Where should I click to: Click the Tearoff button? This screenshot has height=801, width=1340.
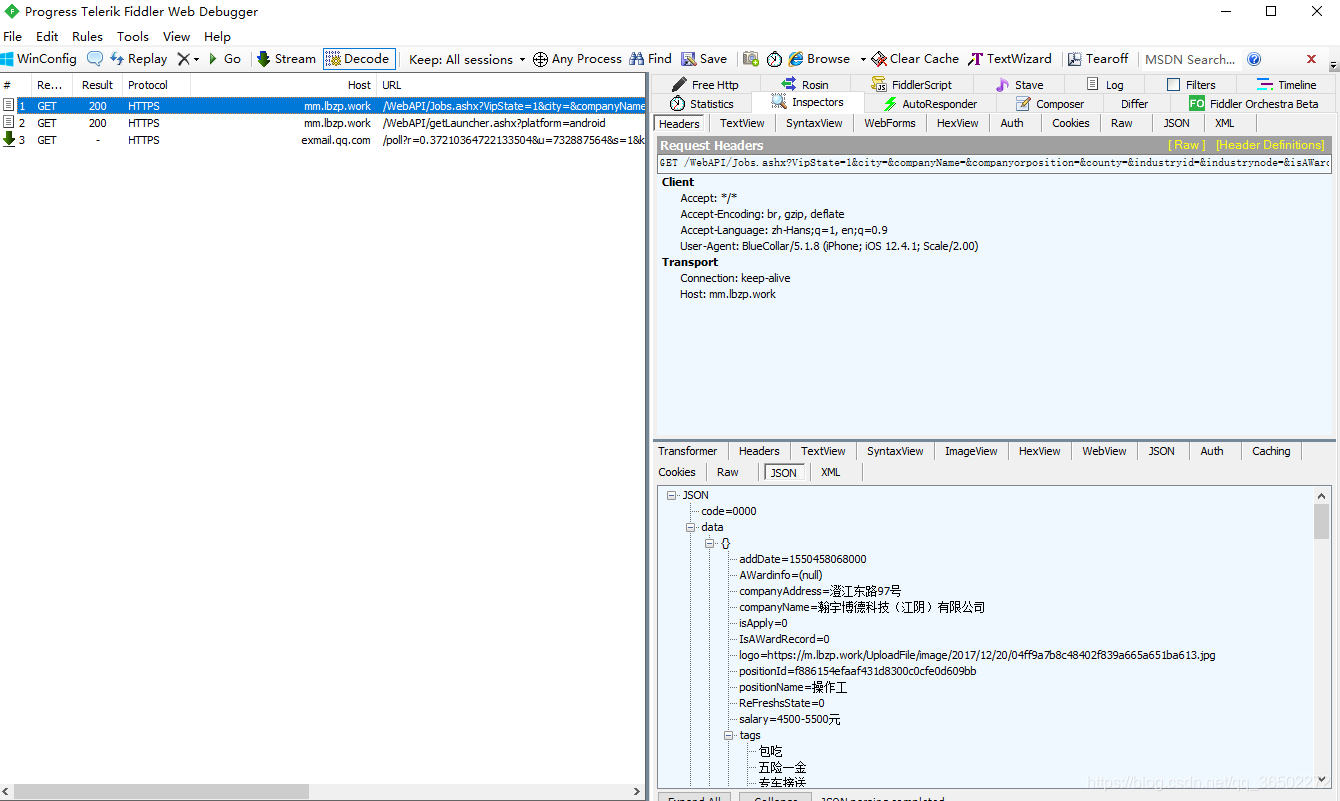(1098, 59)
